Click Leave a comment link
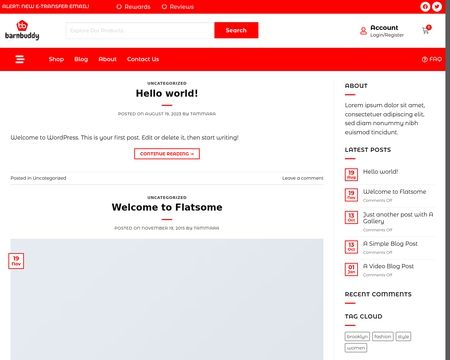This screenshot has width=450, height=360. tap(303, 178)
